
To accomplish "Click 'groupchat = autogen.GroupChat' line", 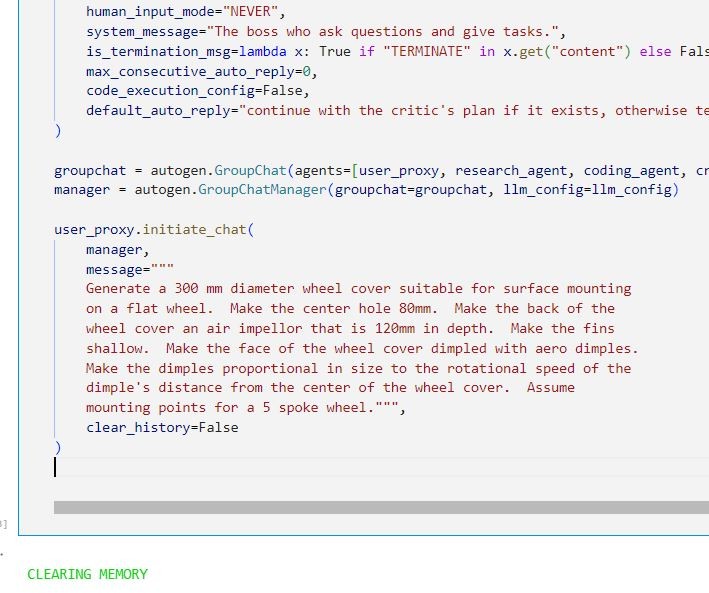I will 381,171.
